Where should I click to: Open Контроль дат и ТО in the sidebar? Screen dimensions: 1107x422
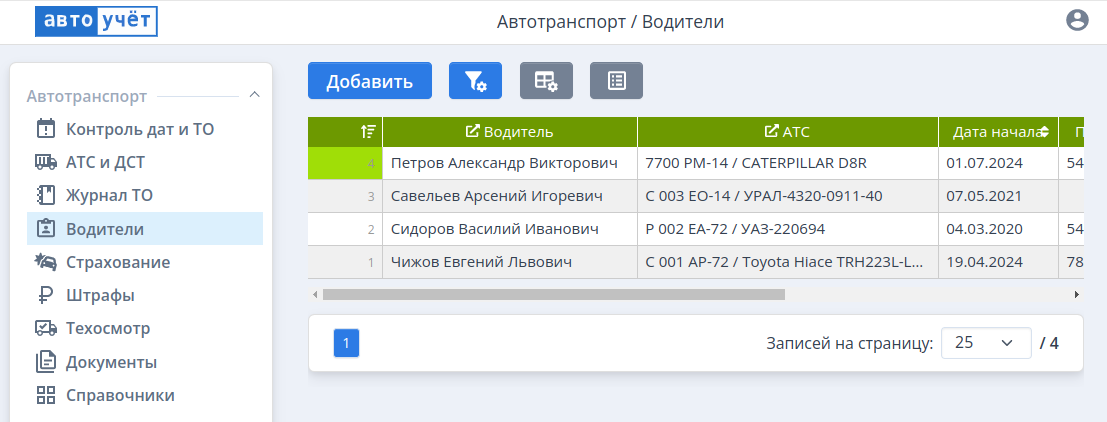tap(140, 129)
